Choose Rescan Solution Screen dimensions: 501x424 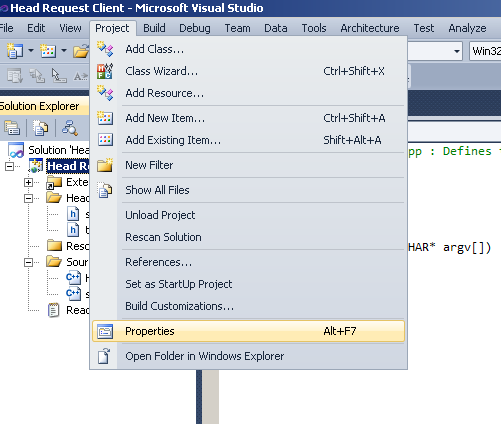248,237
